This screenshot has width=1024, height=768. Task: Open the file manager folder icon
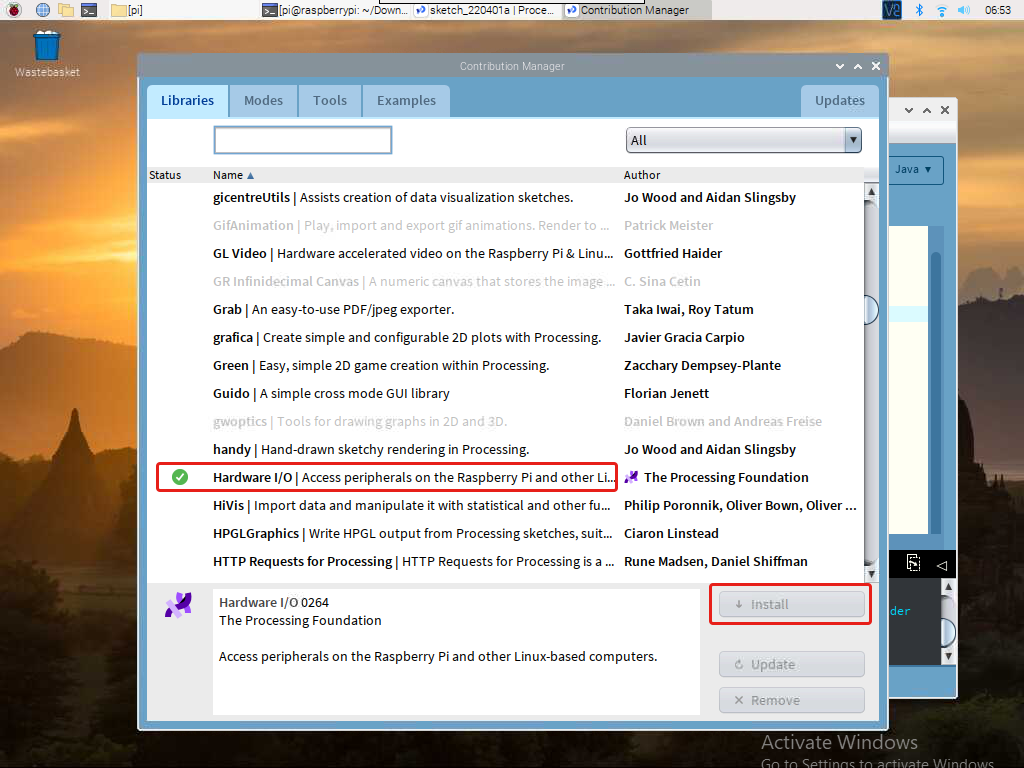(65, 10)
